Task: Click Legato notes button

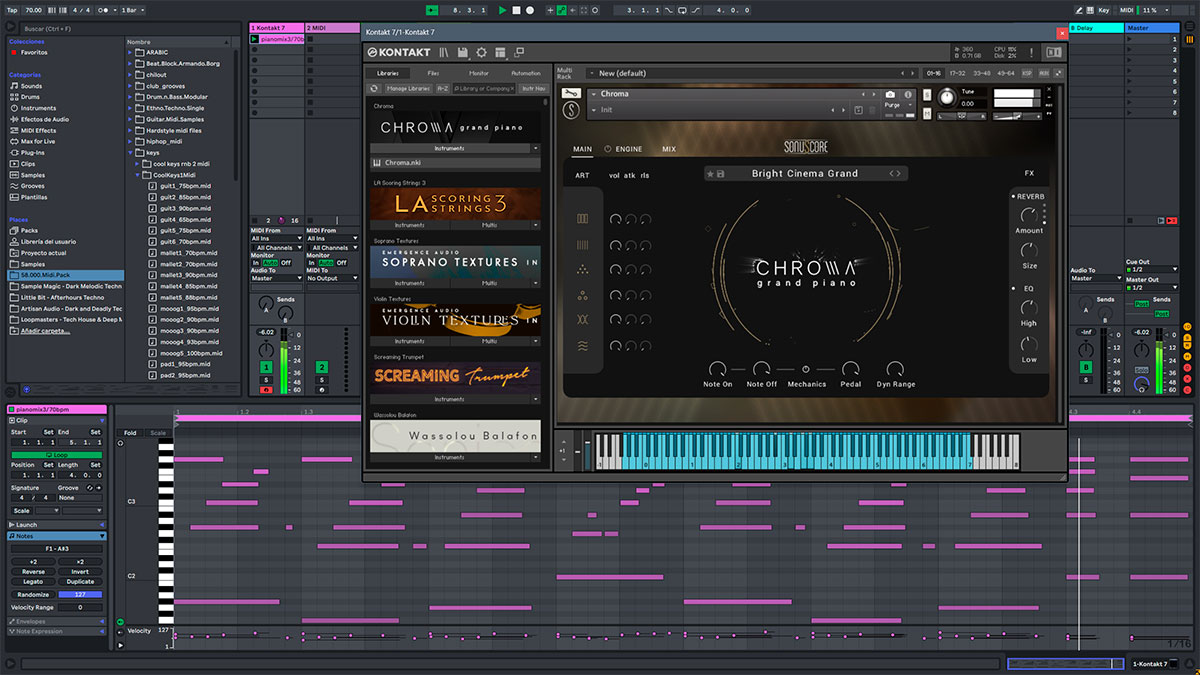Action: [33, 582]
